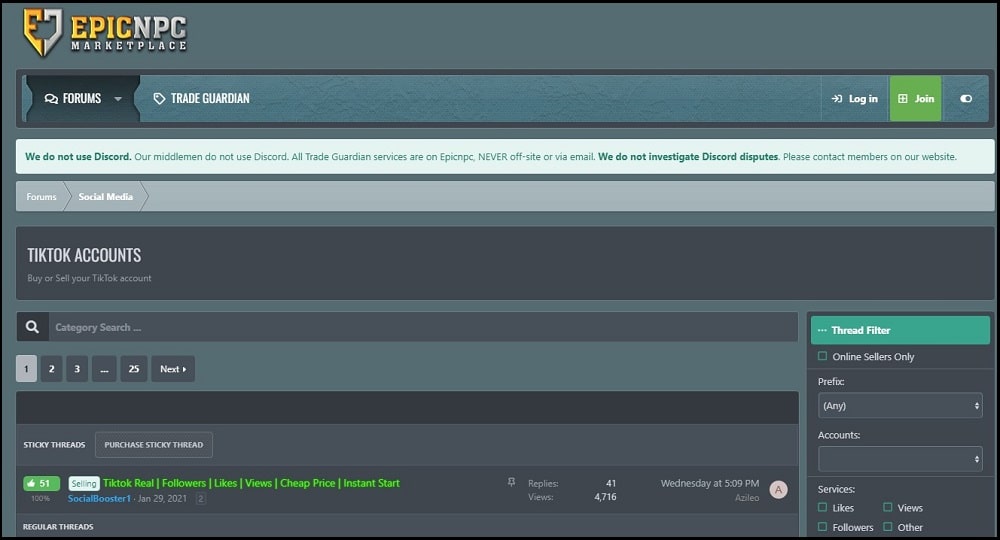The height and width of the screenshot is (540, 1000).
Task: Focus the Category Search field
Action: tap(423, 327)
